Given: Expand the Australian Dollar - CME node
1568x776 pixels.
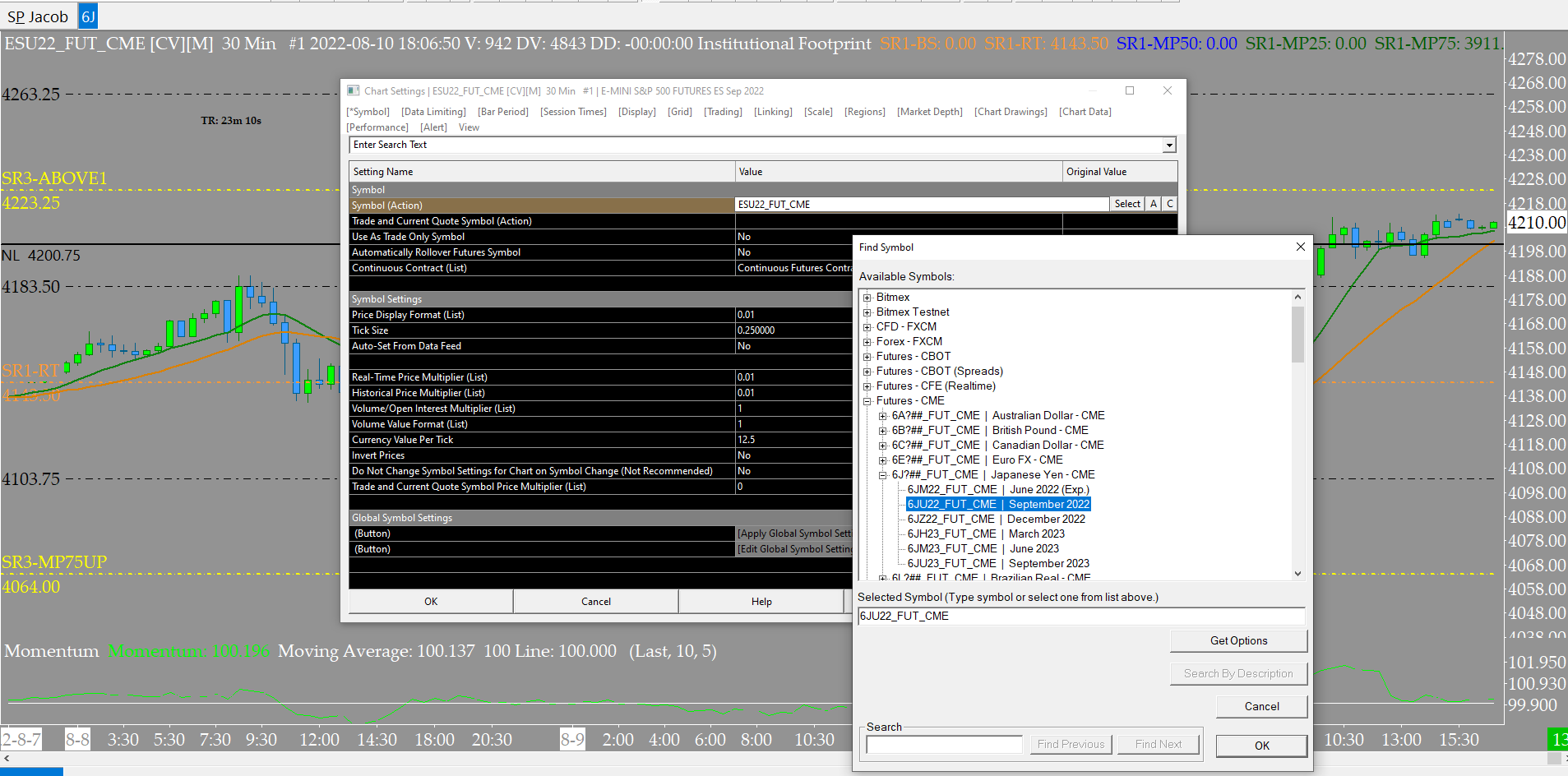Looking at the screenshot, I should 882,416.
